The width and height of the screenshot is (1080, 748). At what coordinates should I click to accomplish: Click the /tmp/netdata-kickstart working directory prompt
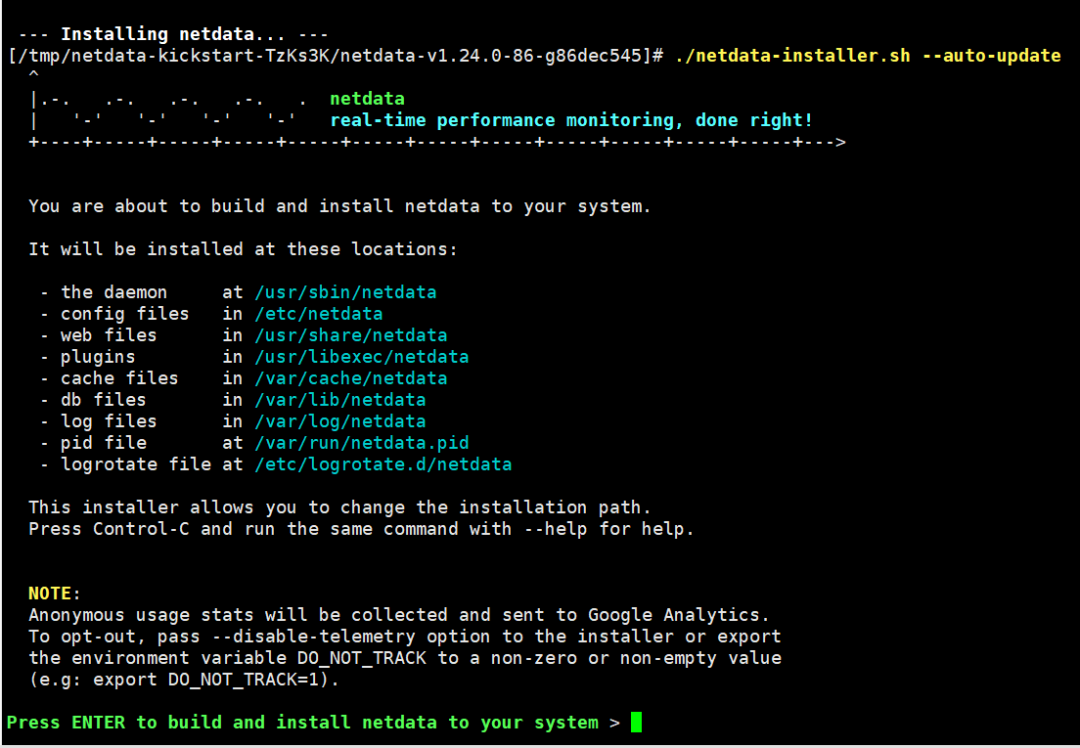334,55
